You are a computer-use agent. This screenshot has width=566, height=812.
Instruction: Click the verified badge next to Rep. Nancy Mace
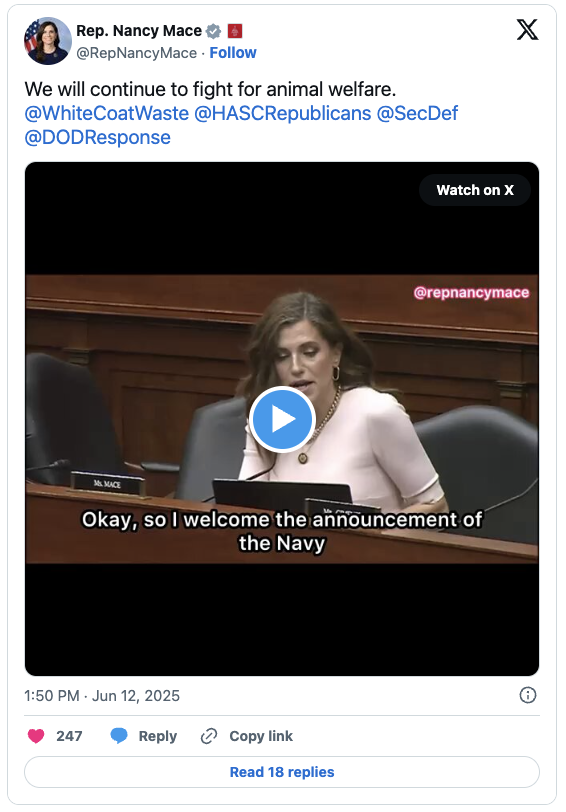click(213, 31)
